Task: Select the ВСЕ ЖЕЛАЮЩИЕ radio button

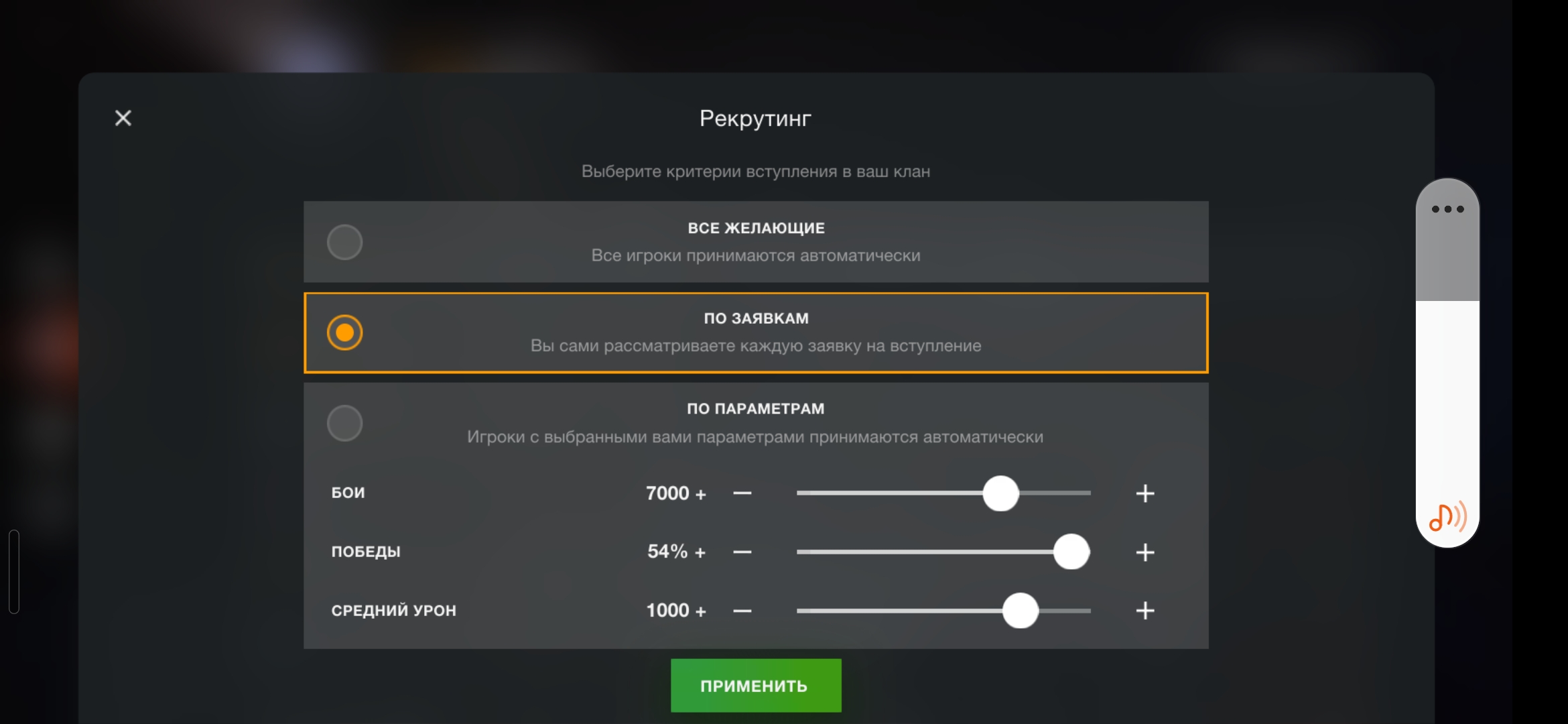Action: pyautogui.click(x=344, y=242)
